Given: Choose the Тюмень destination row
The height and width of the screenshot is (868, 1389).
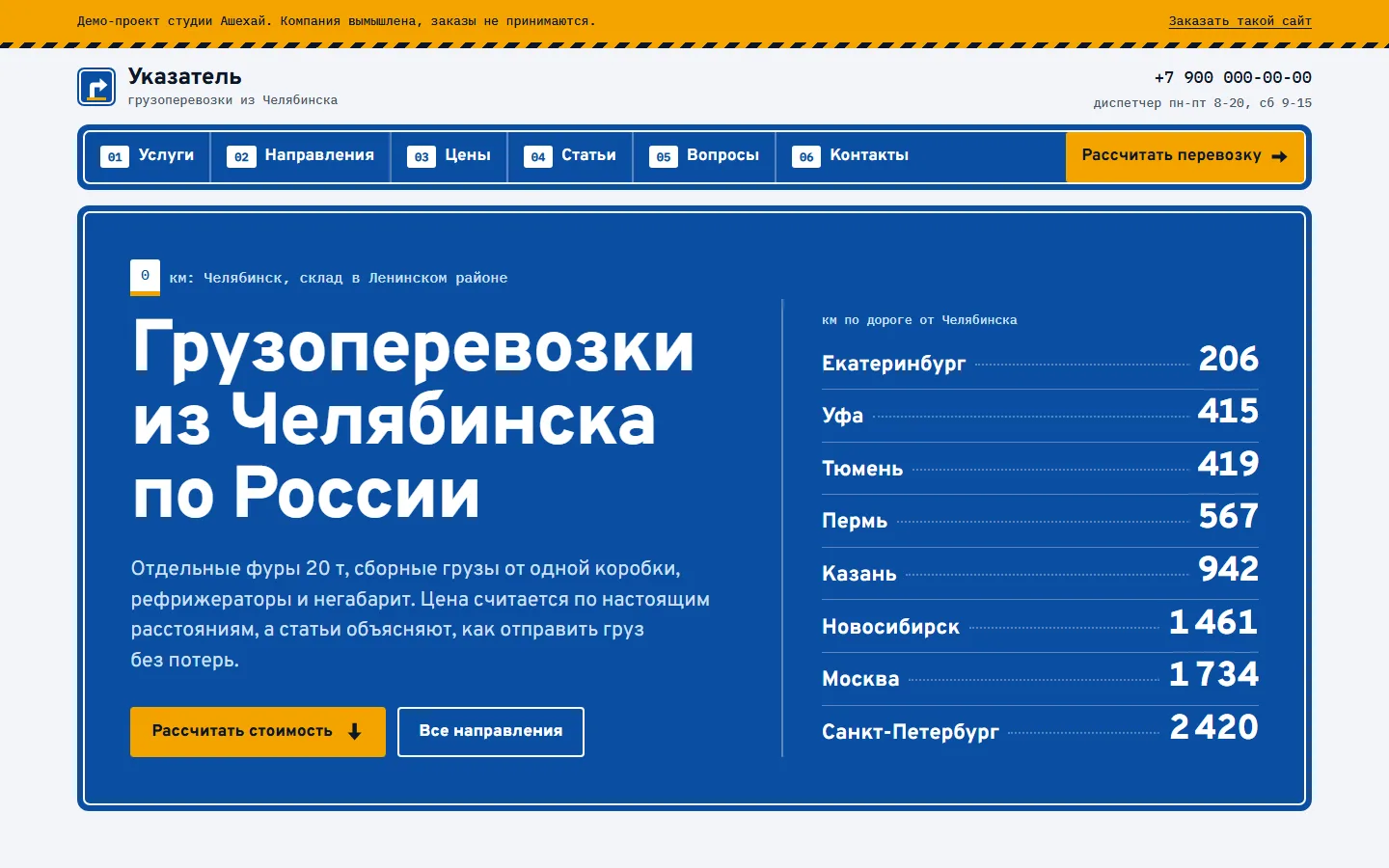Looking at the screenshot, I should point(1040,468).
